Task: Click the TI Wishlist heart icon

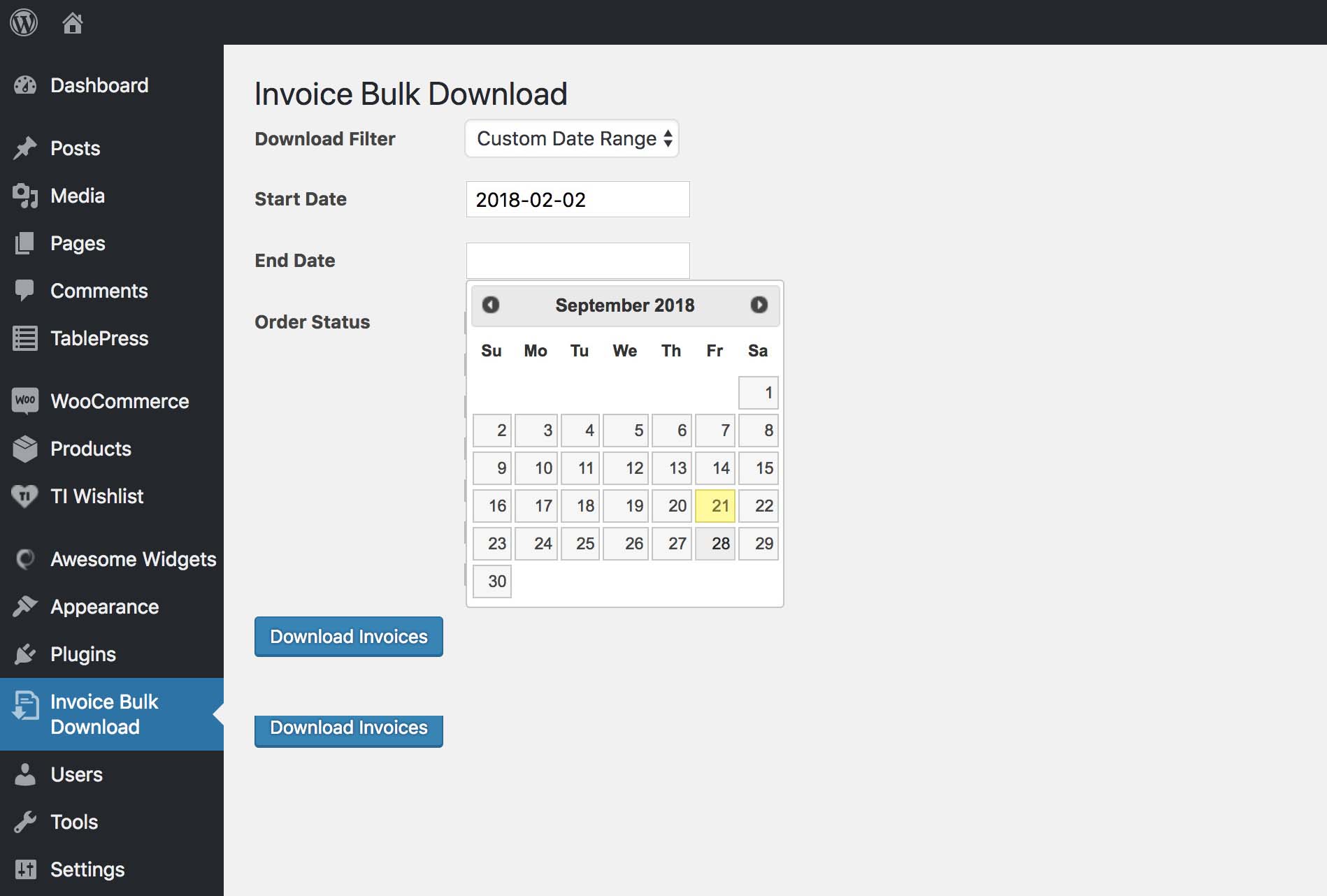Action: click(x=25, y=496)
